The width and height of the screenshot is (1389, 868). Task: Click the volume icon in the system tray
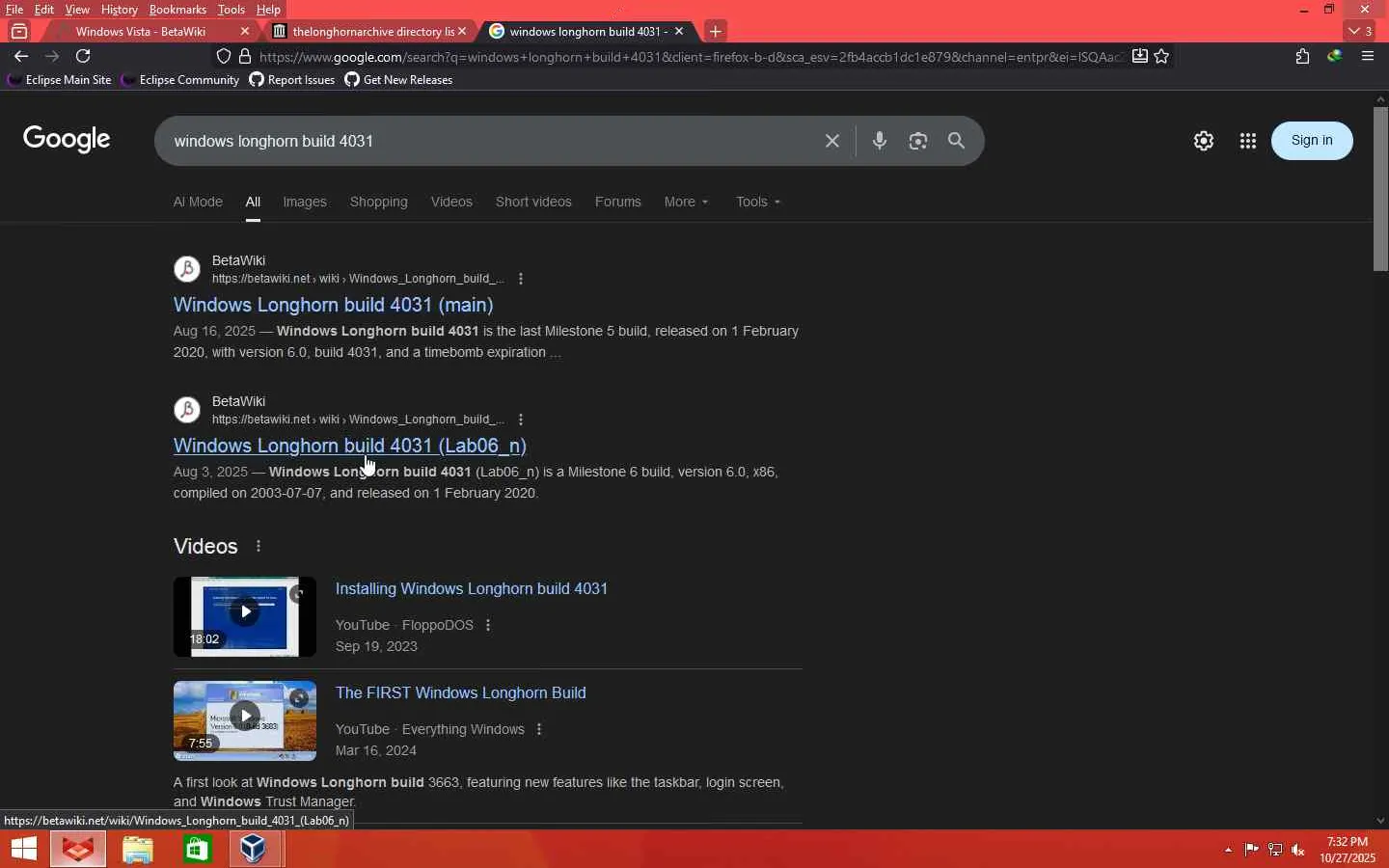click(x=1298, y=850)
